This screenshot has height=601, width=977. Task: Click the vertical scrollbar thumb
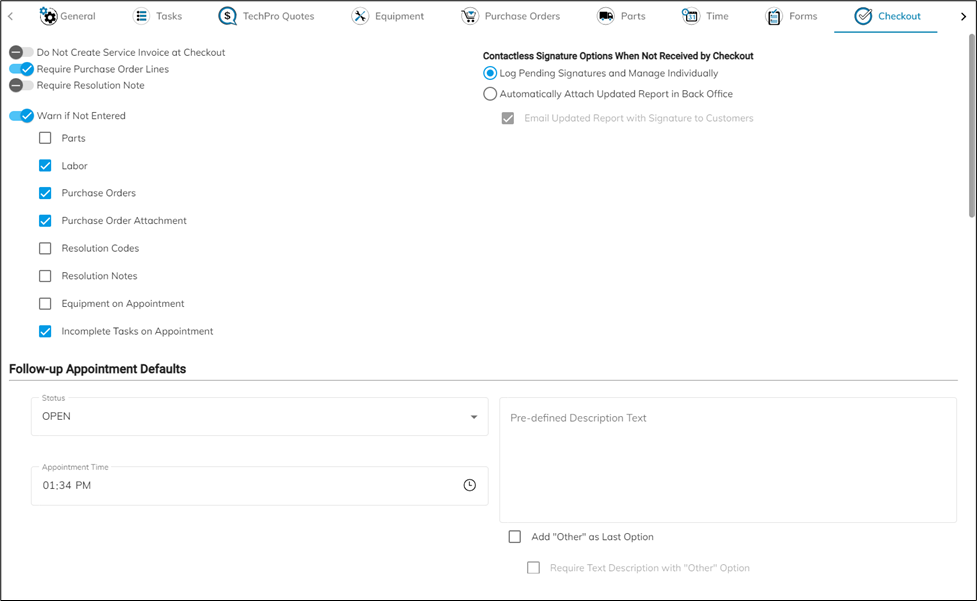pyautogui.click(x=972, y=125)
